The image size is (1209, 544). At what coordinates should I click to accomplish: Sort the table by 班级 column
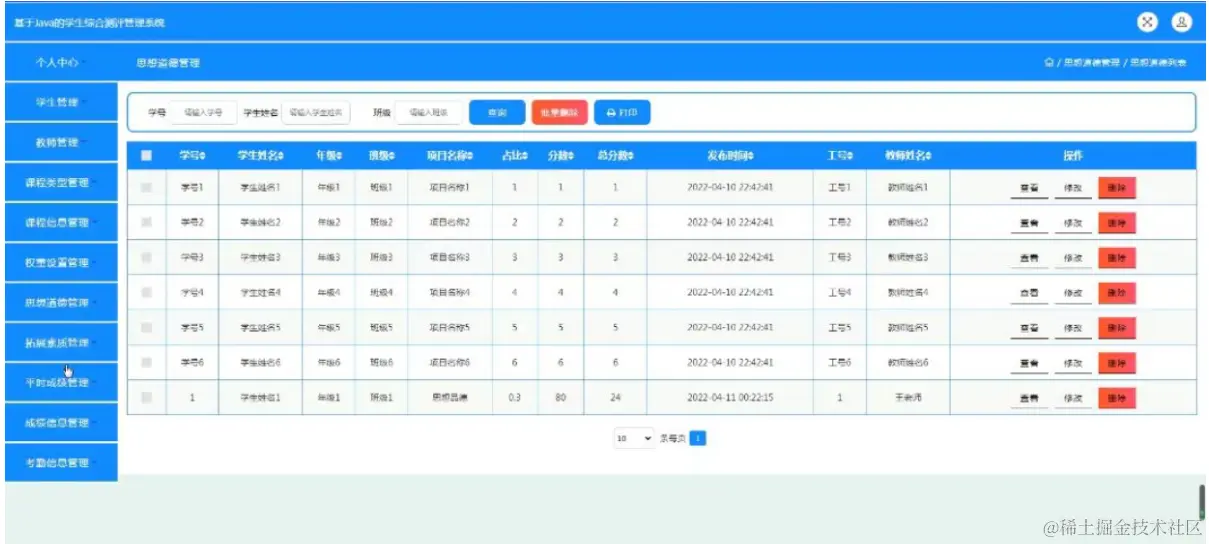click(x=381, y=155)
